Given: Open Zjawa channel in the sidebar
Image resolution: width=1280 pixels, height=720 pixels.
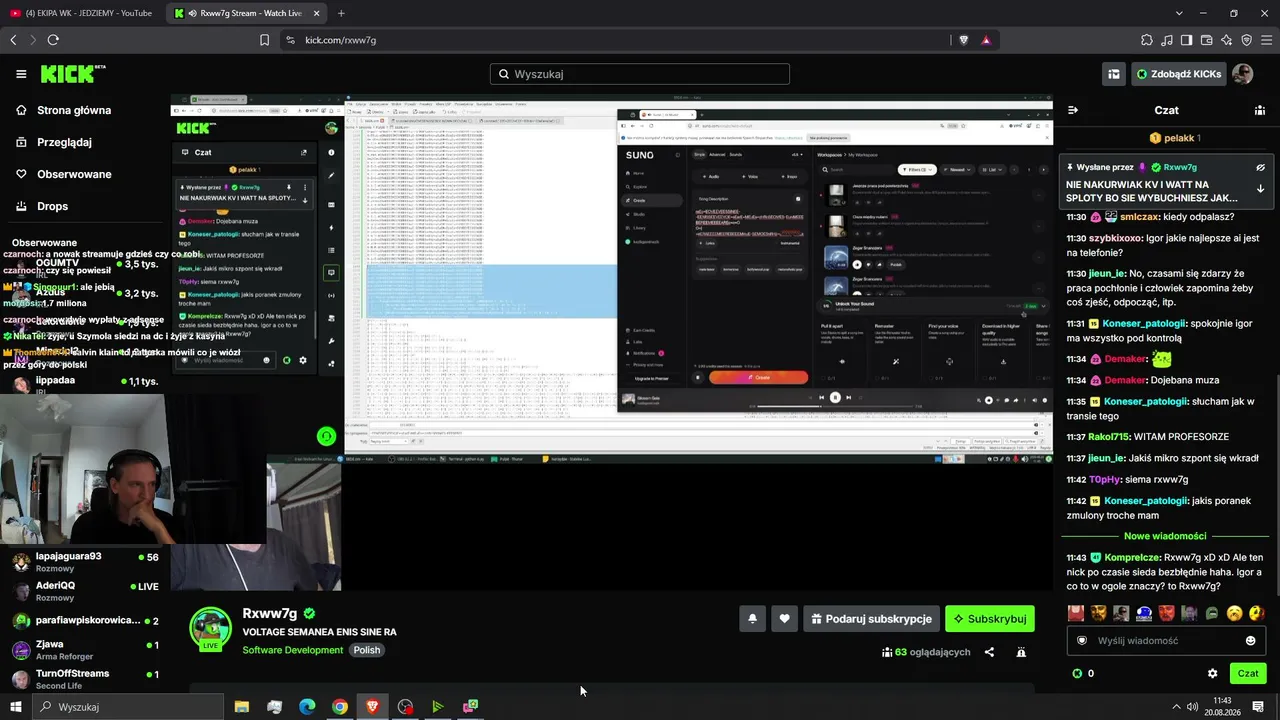Looking at the screenshot, I should pos(85,650).
